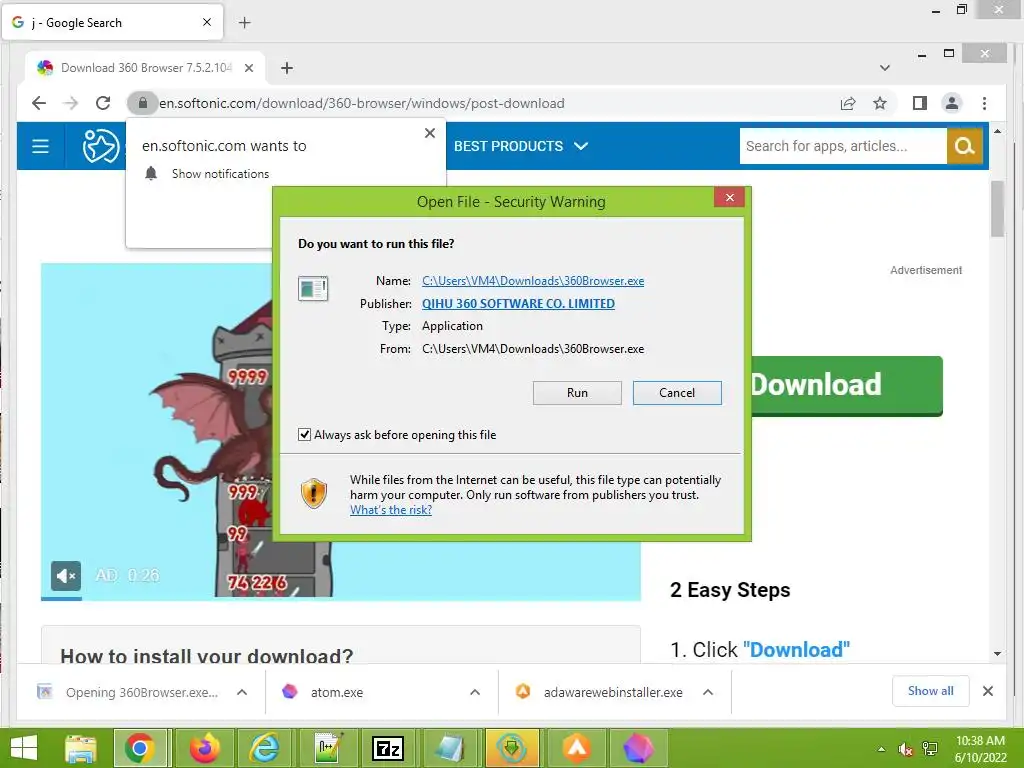Click the Search for apps, articles field
This screenshot has height=768, width=1024.
tap(842, 146)
